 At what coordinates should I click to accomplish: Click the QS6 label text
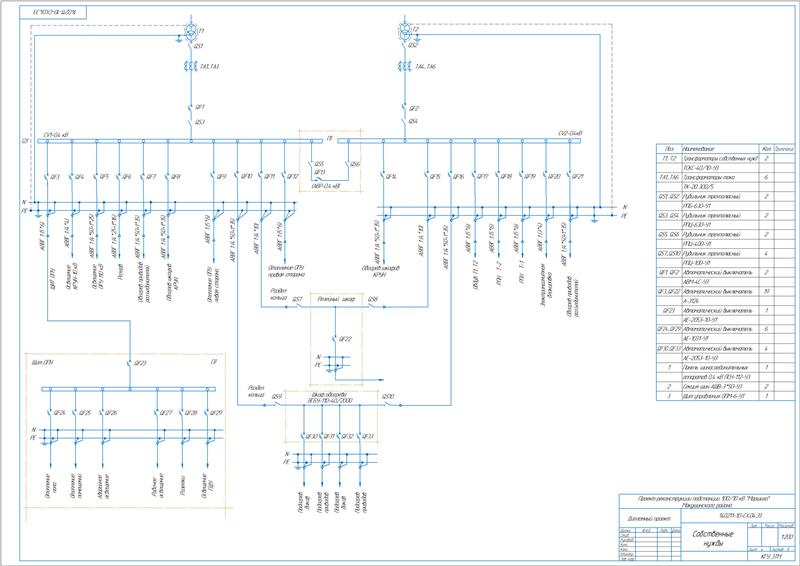[x=355, y=164]
